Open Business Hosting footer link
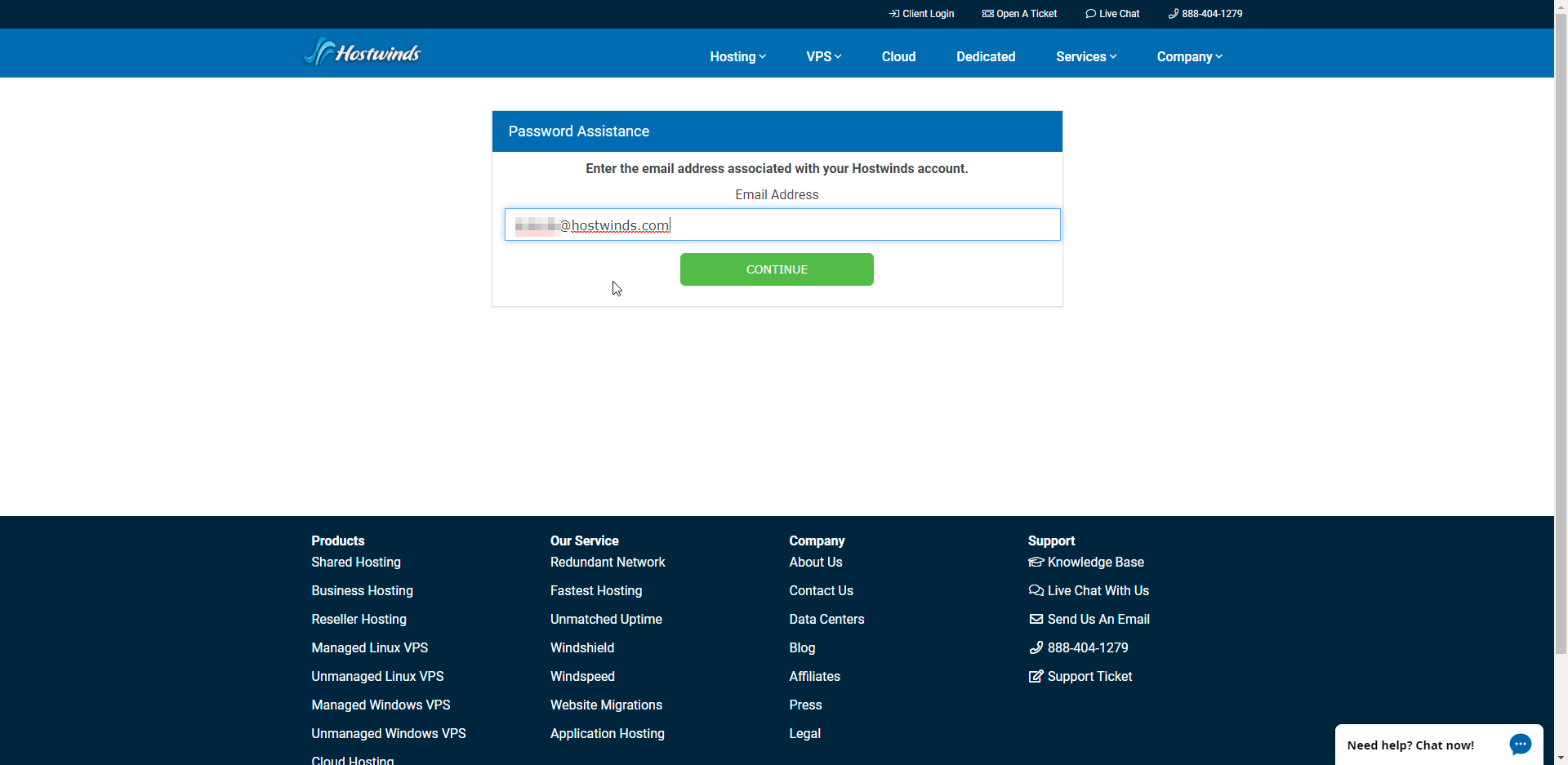Viewport: 1568px width, 765px height. (362, 590)
